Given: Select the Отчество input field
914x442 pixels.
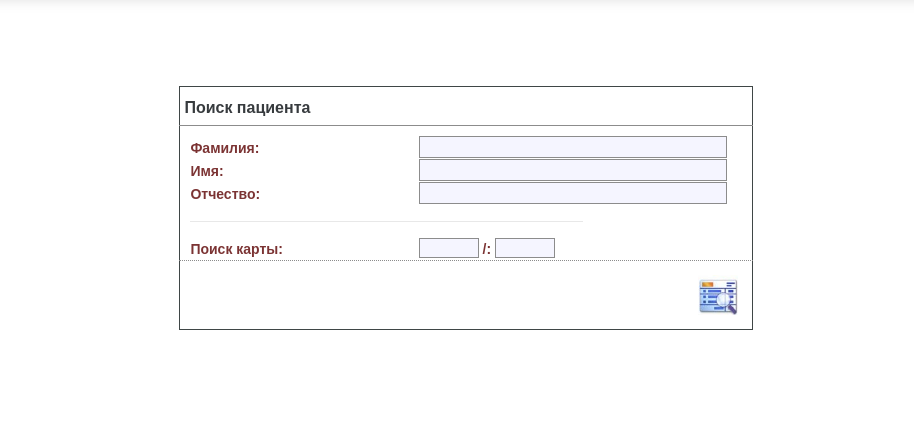Looking at the screenshot, I should pos(572,193).
